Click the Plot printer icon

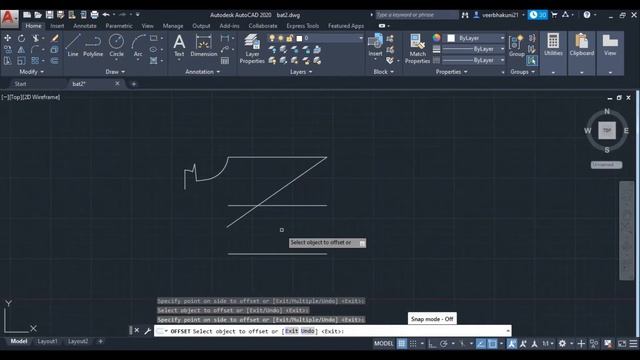tap(94, 15)
